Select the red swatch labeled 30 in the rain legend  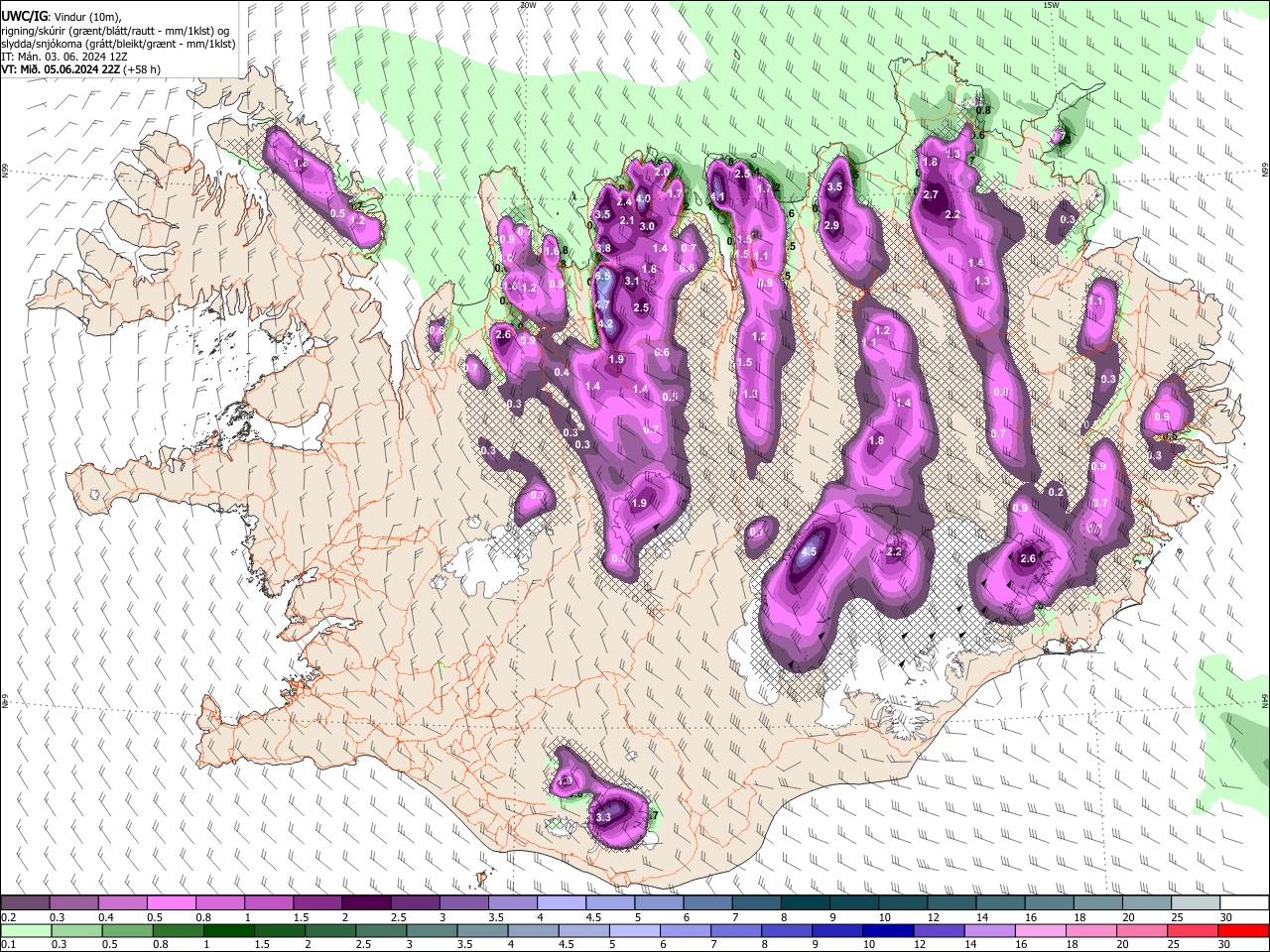(1245, 930)
